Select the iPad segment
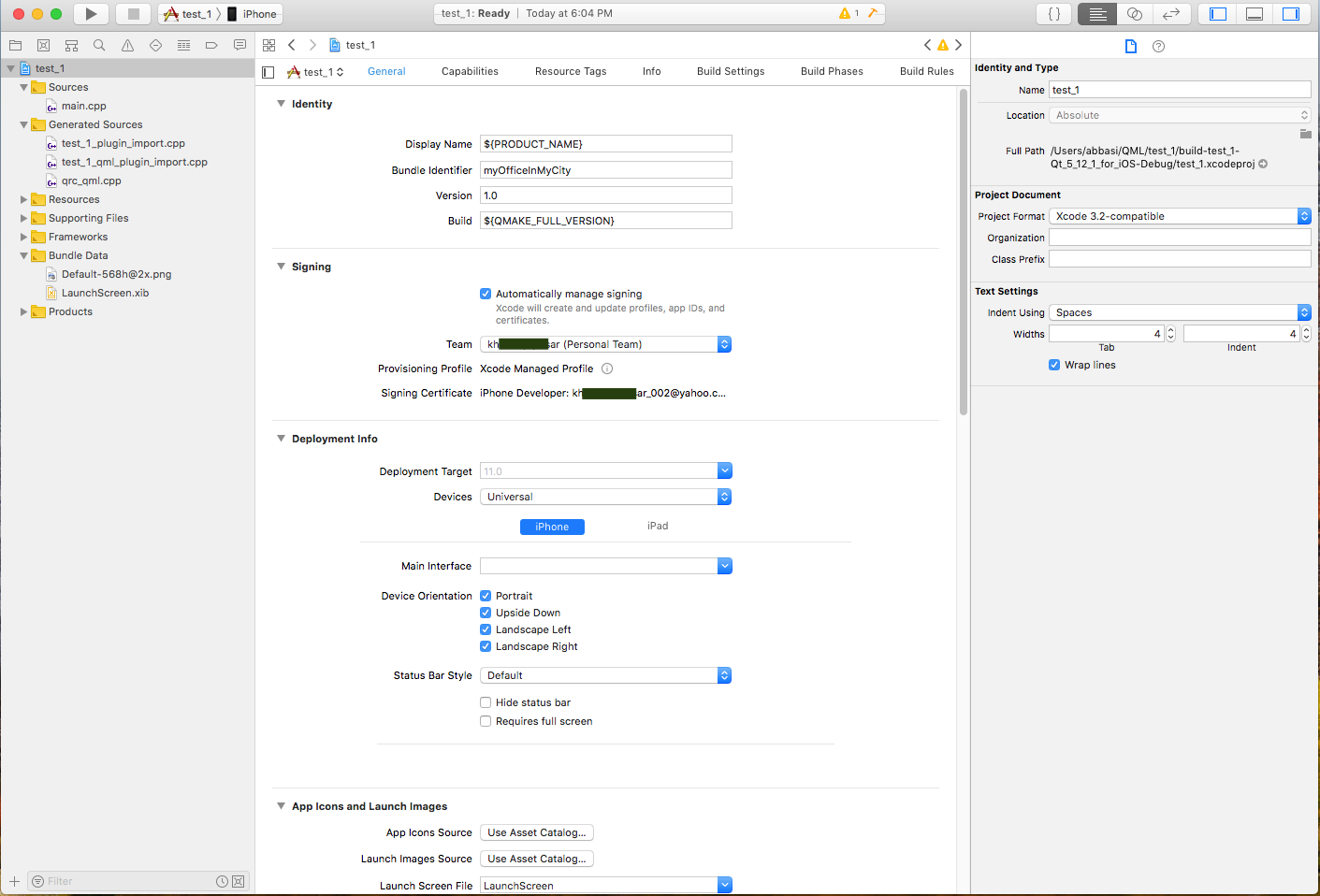 658,527
